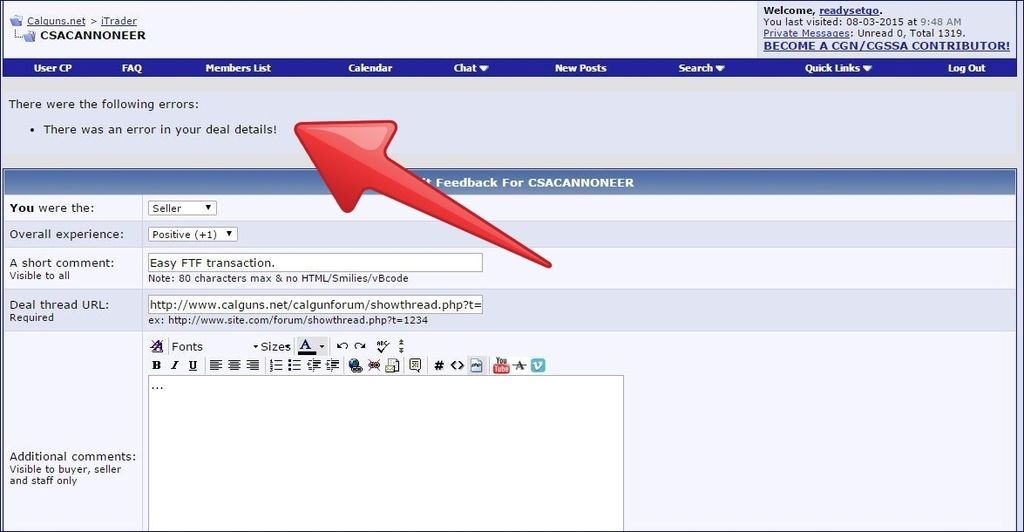Click the italic formatting icon
The height and width of the screenshot is (532, 1024).
[175, 366]
